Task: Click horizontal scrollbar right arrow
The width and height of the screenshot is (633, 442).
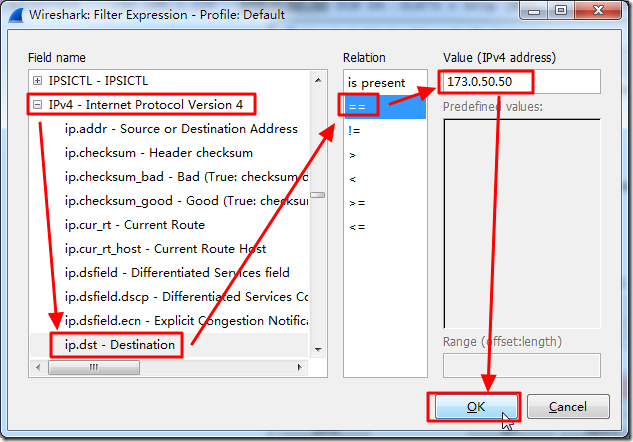Action: (x=299, y=367)
